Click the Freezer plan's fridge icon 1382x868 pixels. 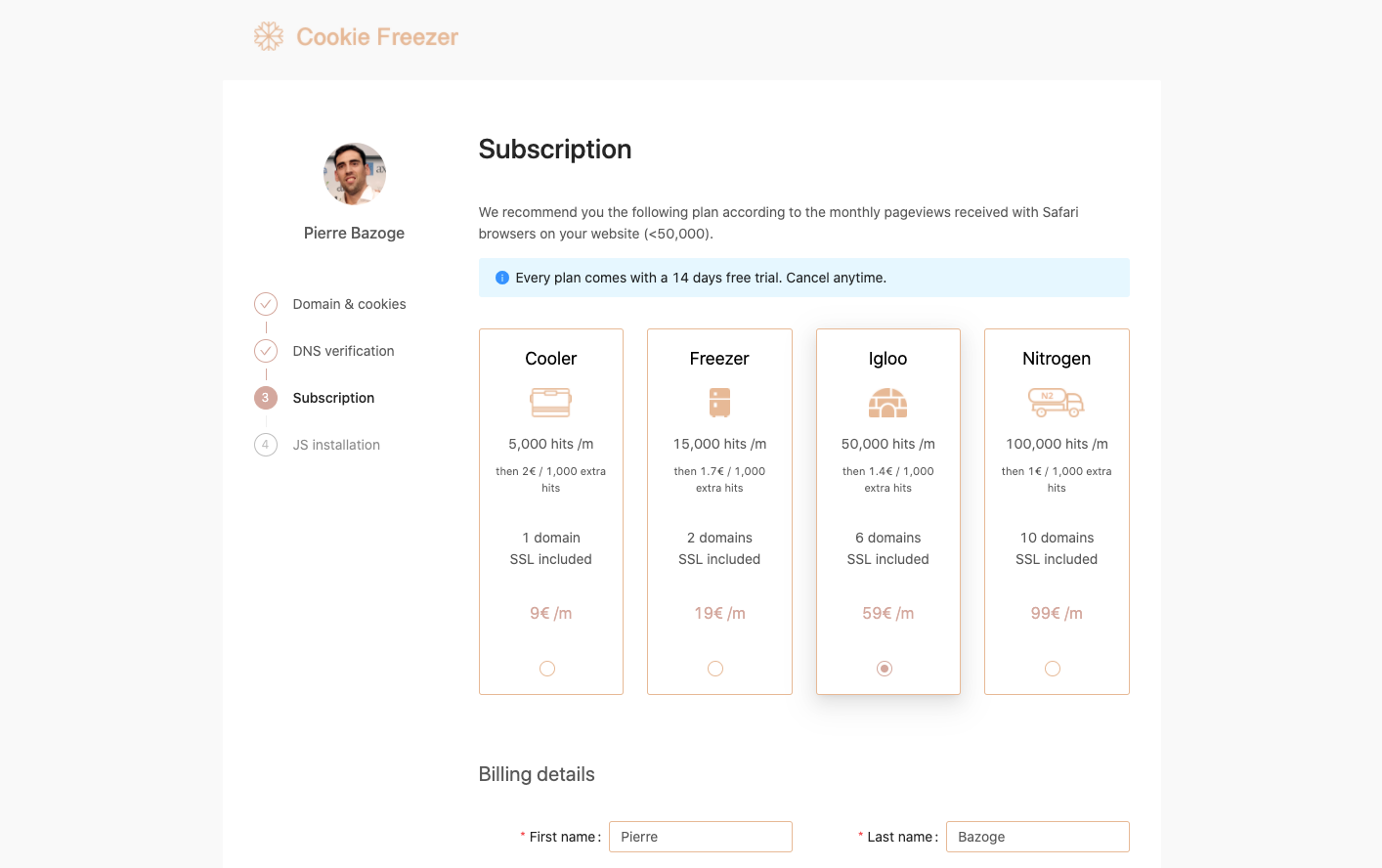point(719,402)
